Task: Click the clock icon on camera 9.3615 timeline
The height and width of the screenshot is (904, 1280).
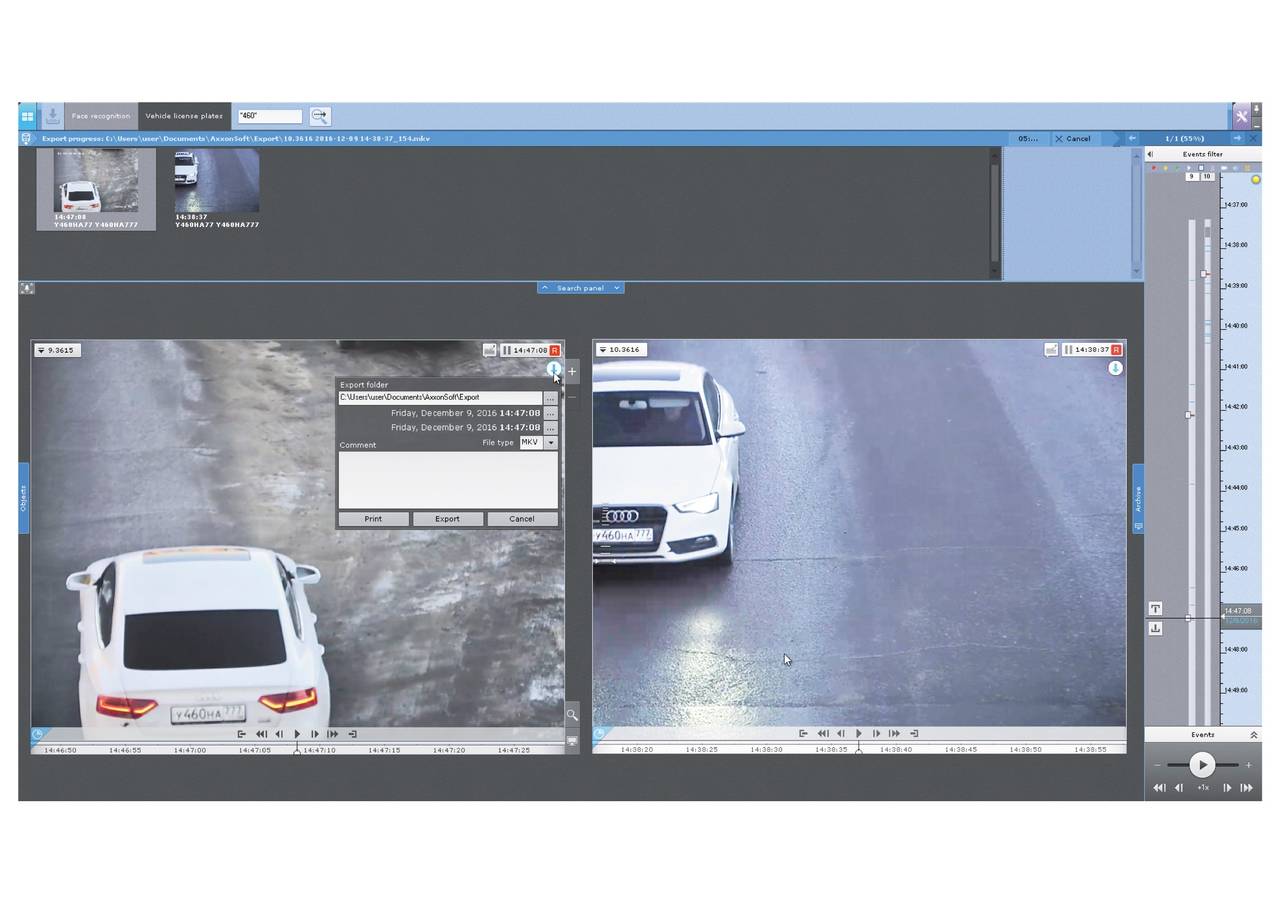Action: click(x=38, y=735)
